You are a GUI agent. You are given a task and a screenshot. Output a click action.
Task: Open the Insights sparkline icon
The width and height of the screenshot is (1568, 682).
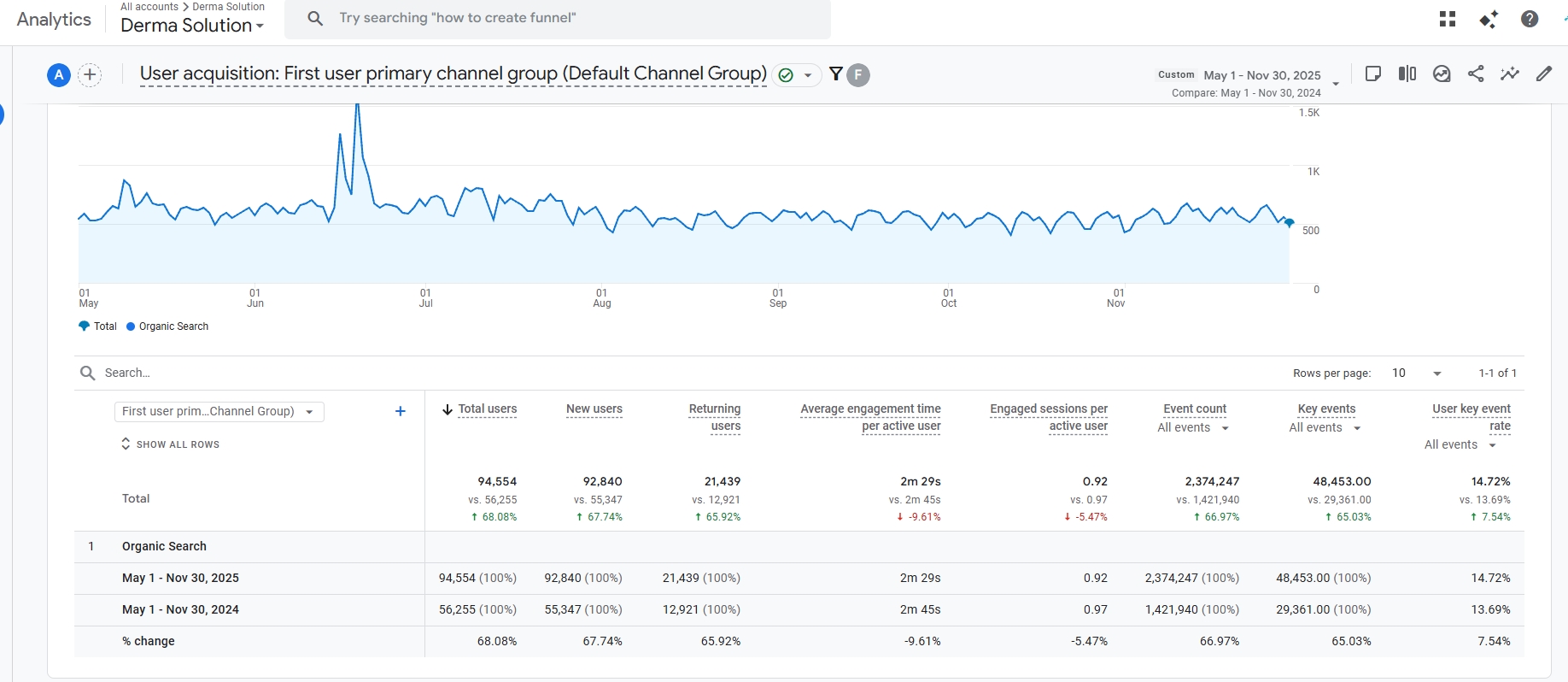tap(1510, 73)
